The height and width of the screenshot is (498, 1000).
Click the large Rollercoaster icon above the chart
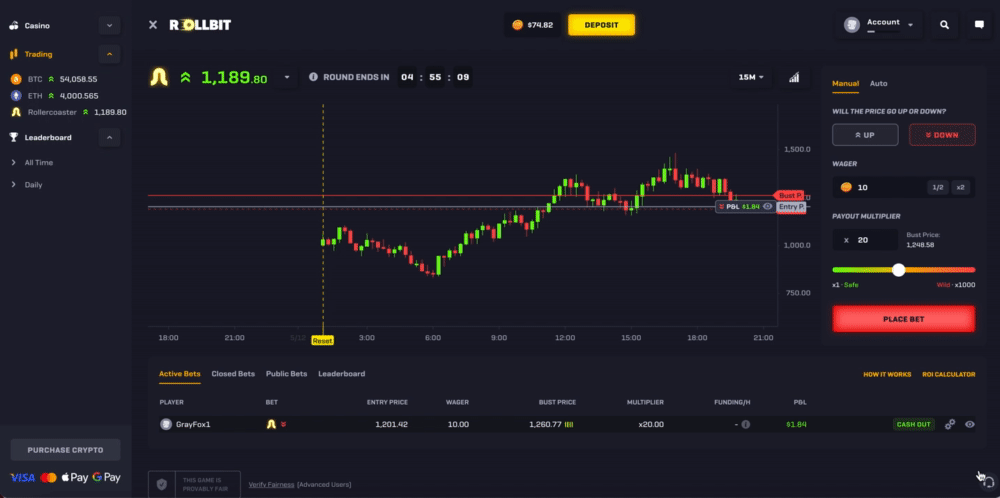pos(159,77)
